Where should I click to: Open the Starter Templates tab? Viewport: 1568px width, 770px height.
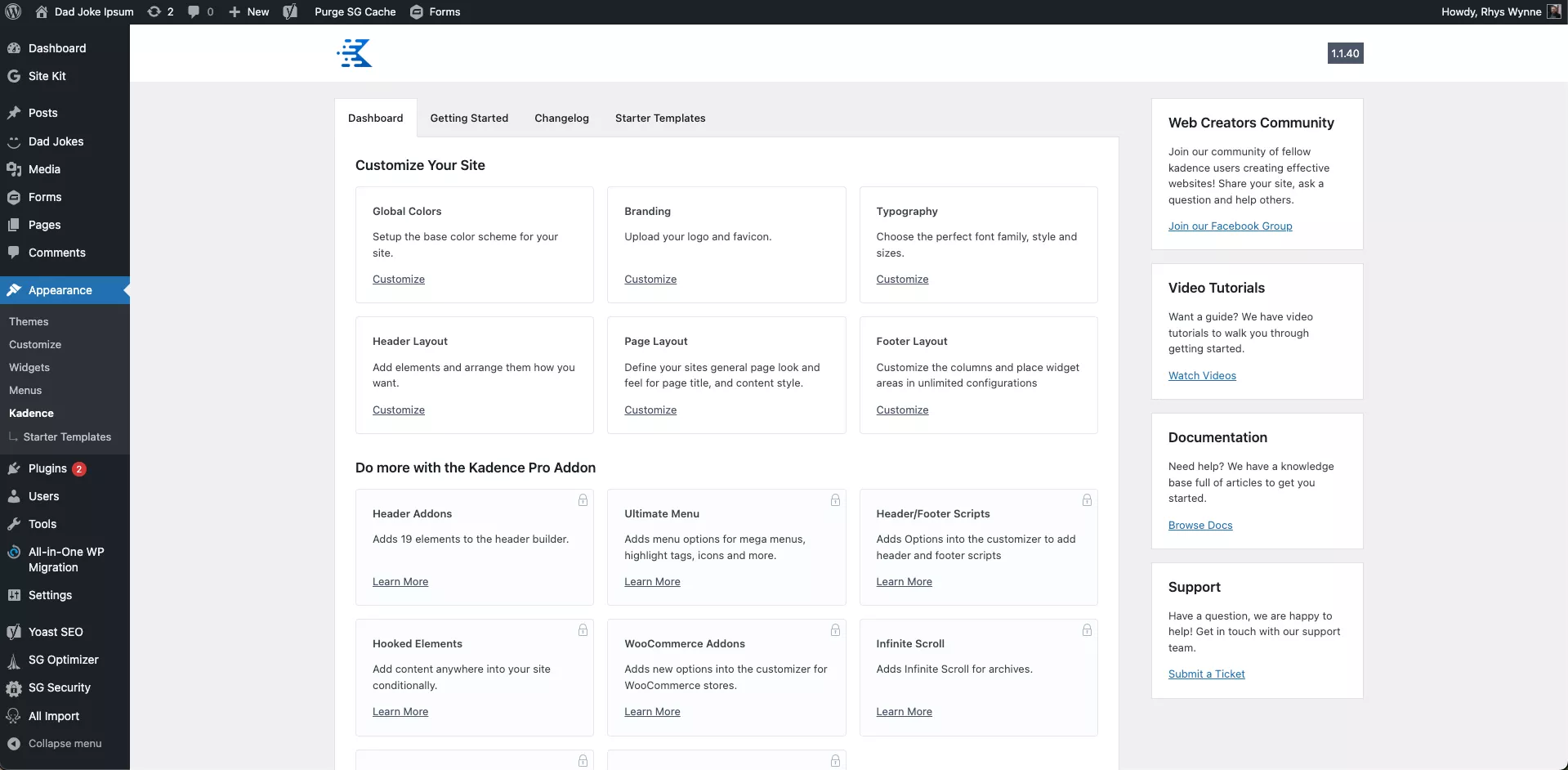click(659, 118)
